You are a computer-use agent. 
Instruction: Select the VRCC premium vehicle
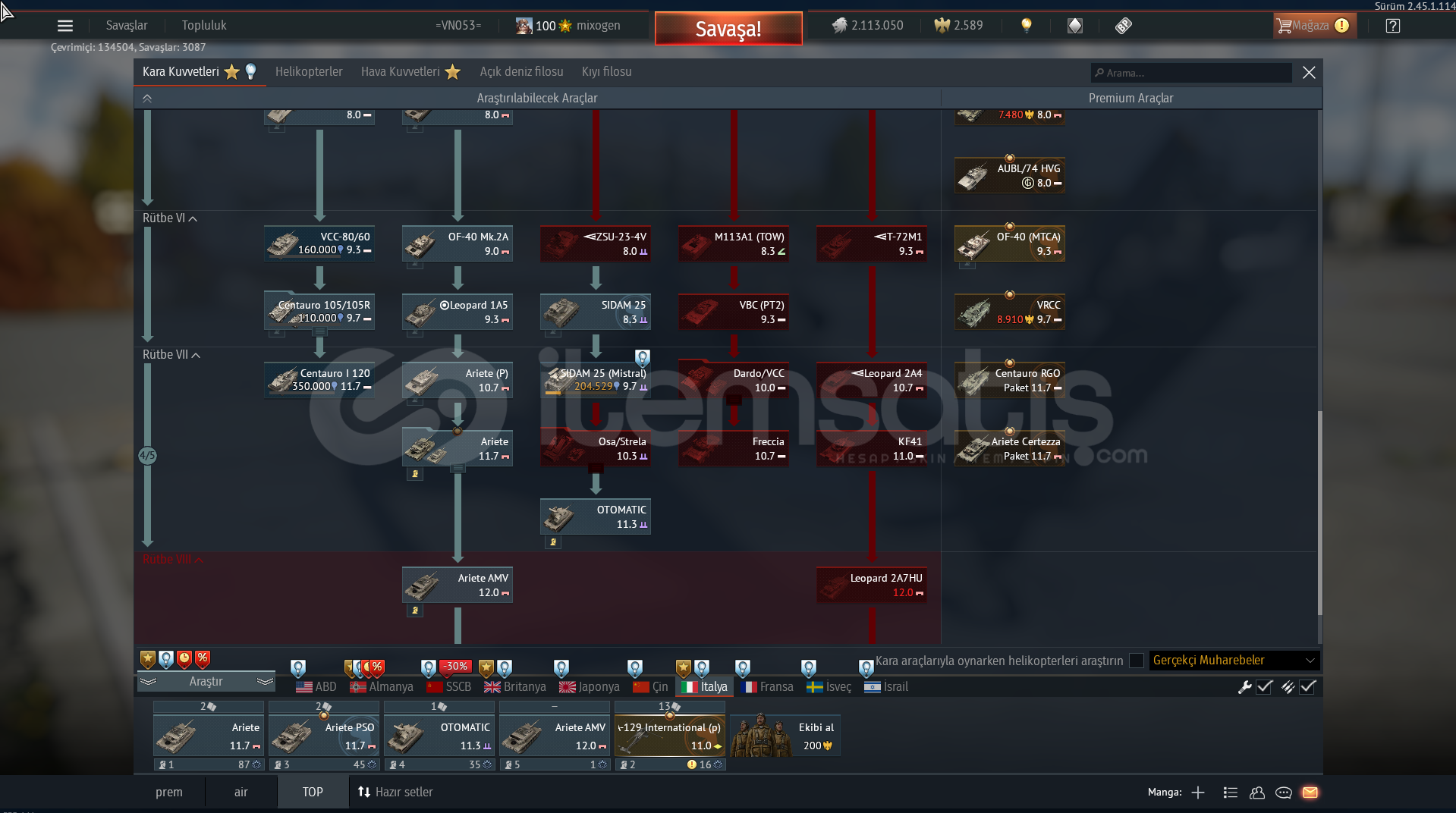point(1010,312)
